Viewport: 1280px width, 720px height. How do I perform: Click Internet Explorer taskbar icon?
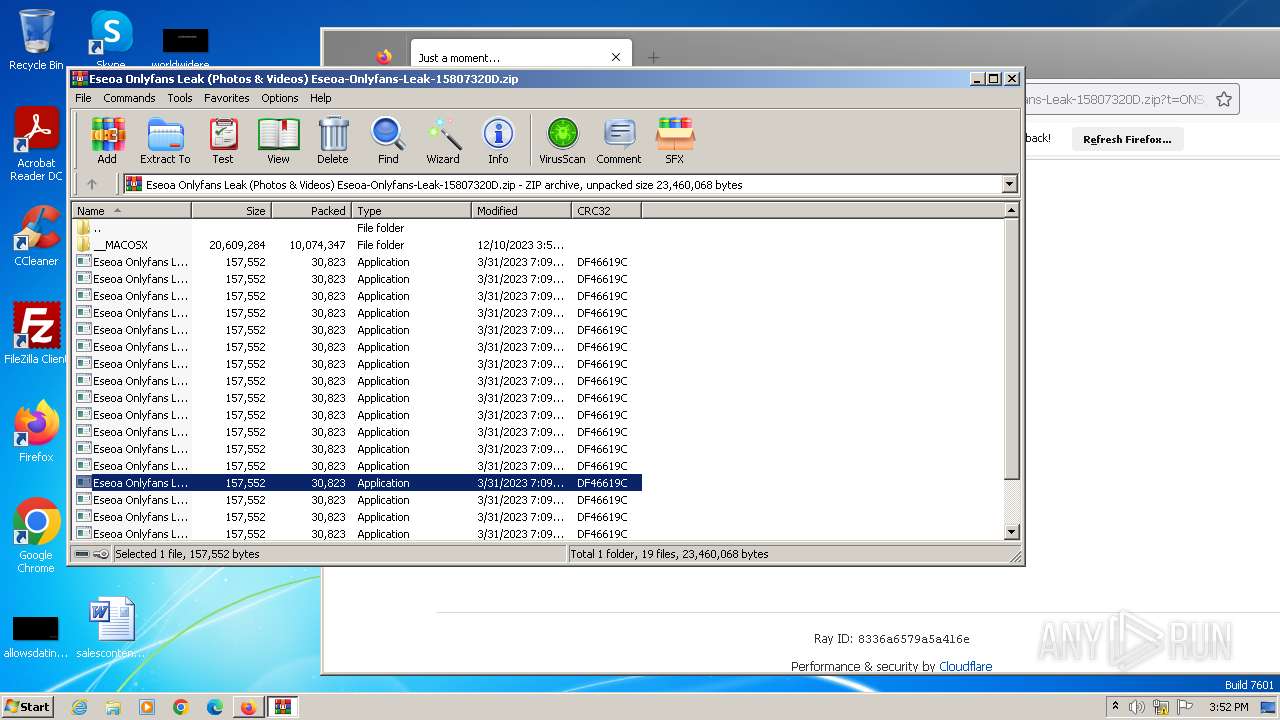[x=79, y=707]
